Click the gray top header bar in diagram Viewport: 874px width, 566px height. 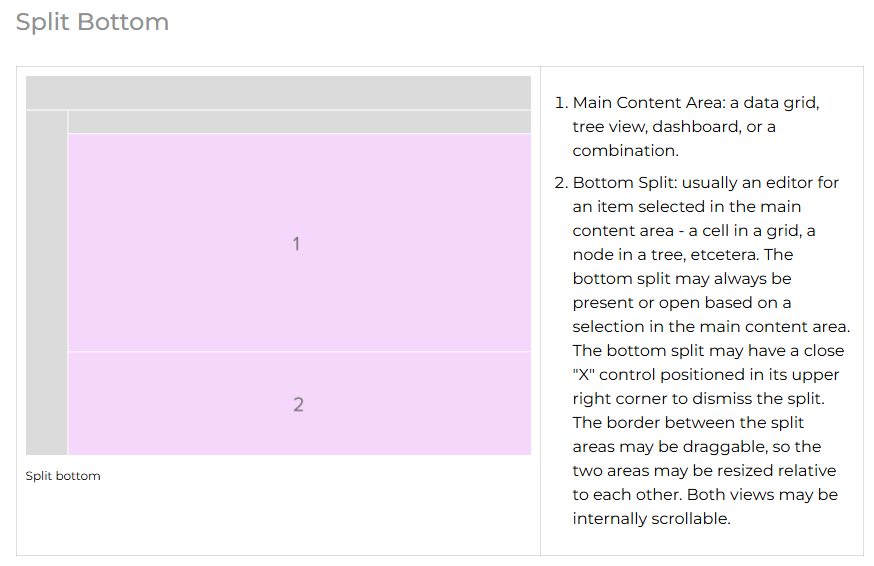tap(278, 93)
